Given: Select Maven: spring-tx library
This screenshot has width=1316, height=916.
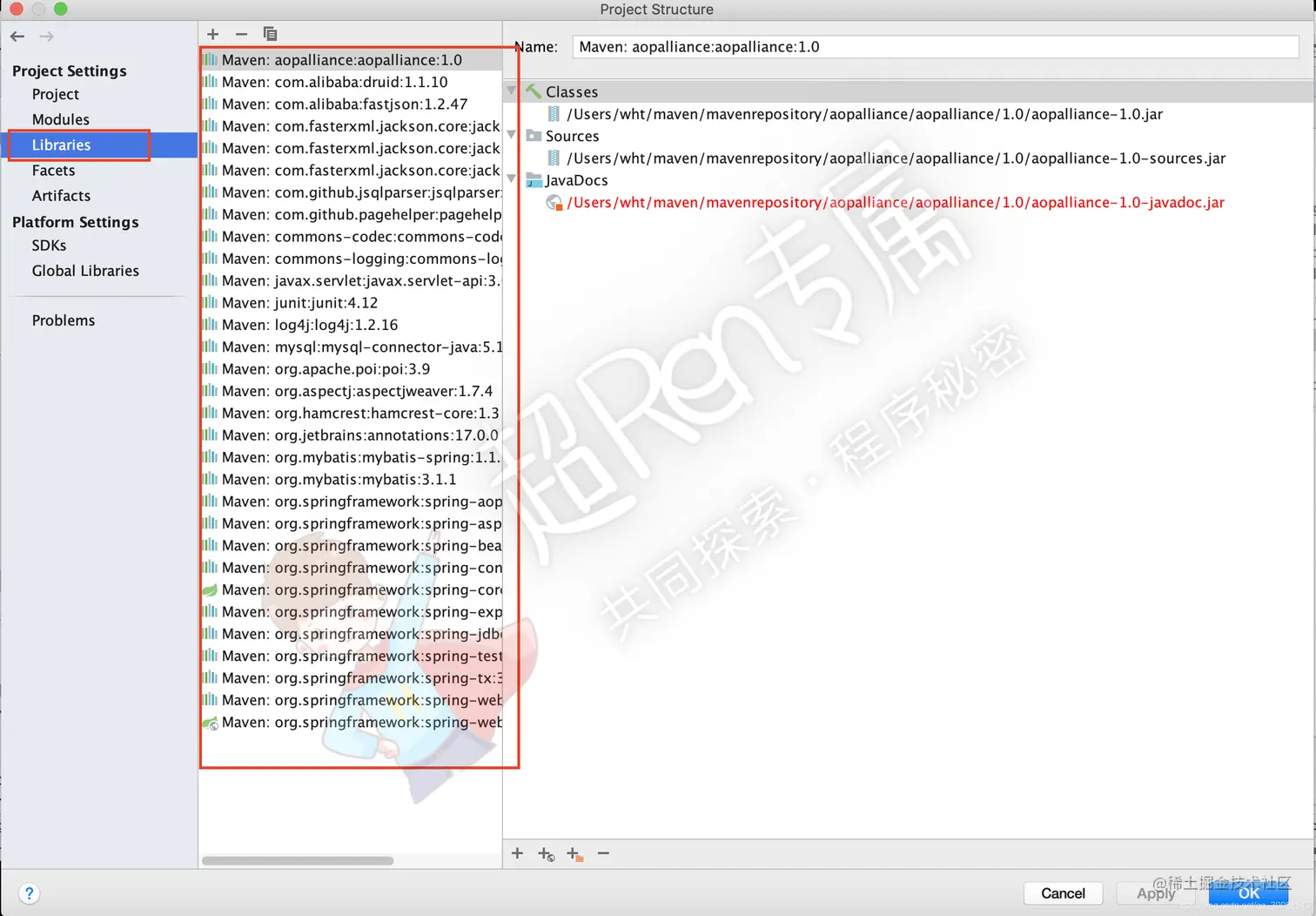Looking at the screenshot, I should [352, 678].
